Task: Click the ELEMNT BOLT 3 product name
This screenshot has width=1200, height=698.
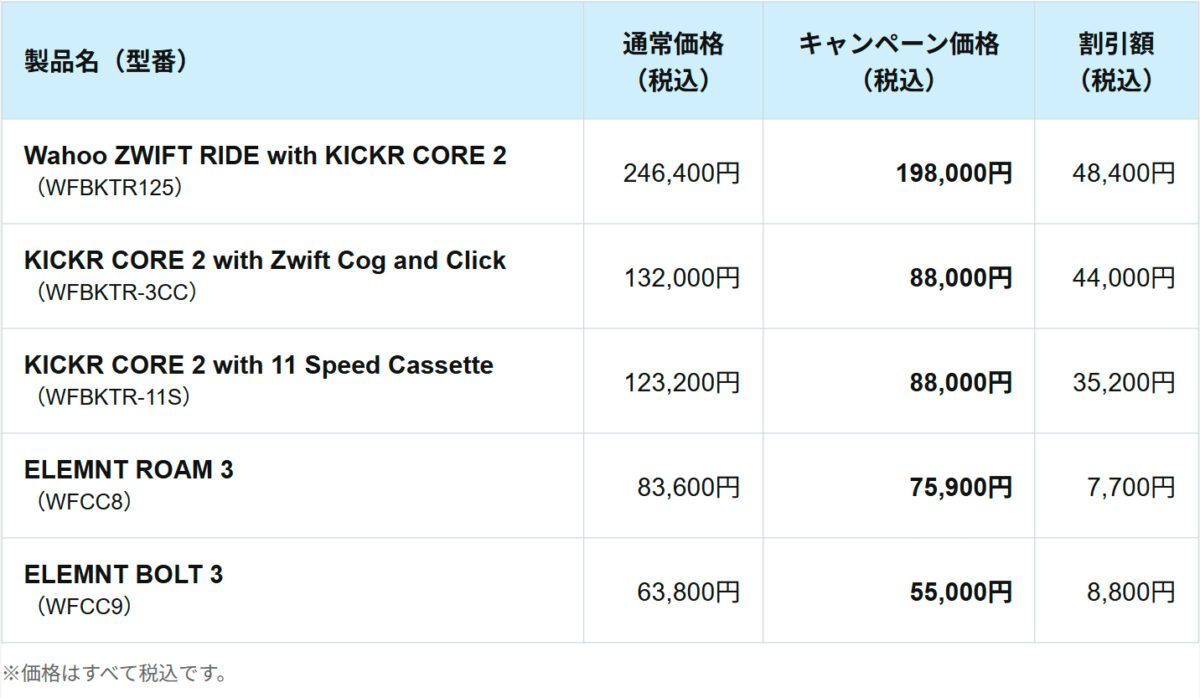Action: point(124,575)
